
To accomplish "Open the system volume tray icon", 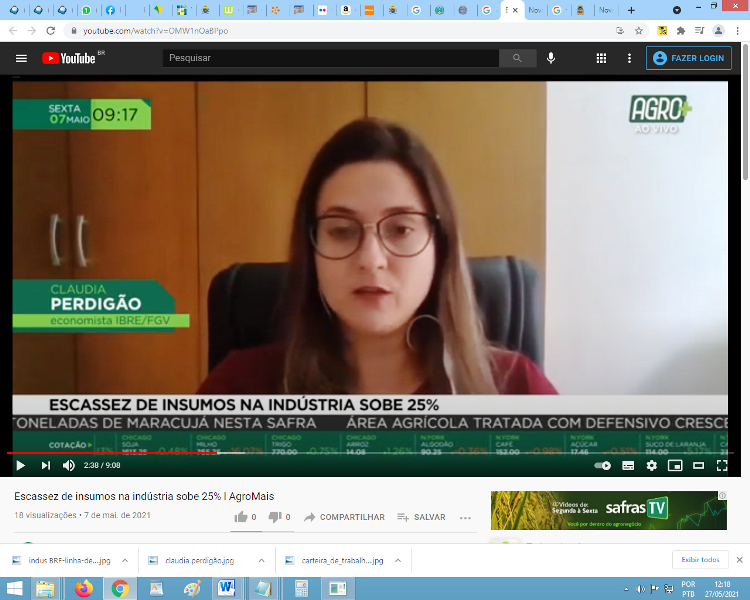I will 640,589.
